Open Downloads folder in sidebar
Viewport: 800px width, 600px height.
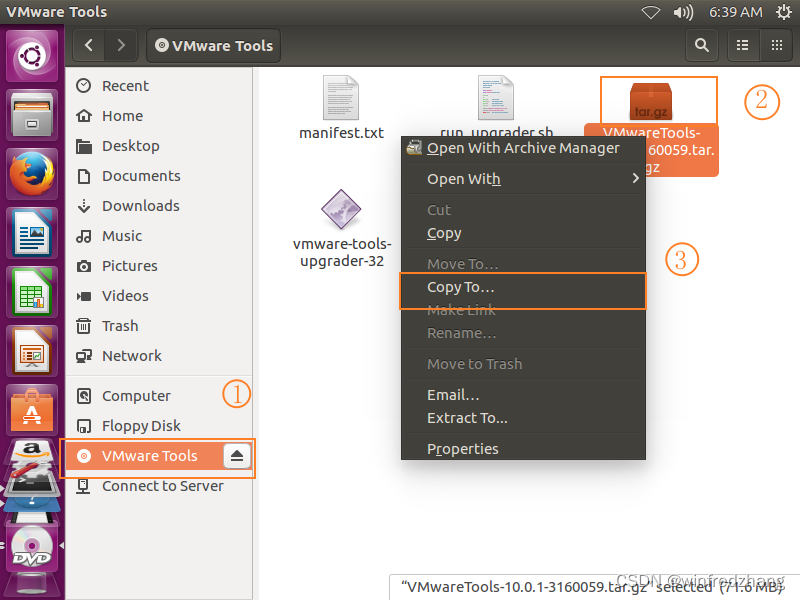tap(159, 206)
